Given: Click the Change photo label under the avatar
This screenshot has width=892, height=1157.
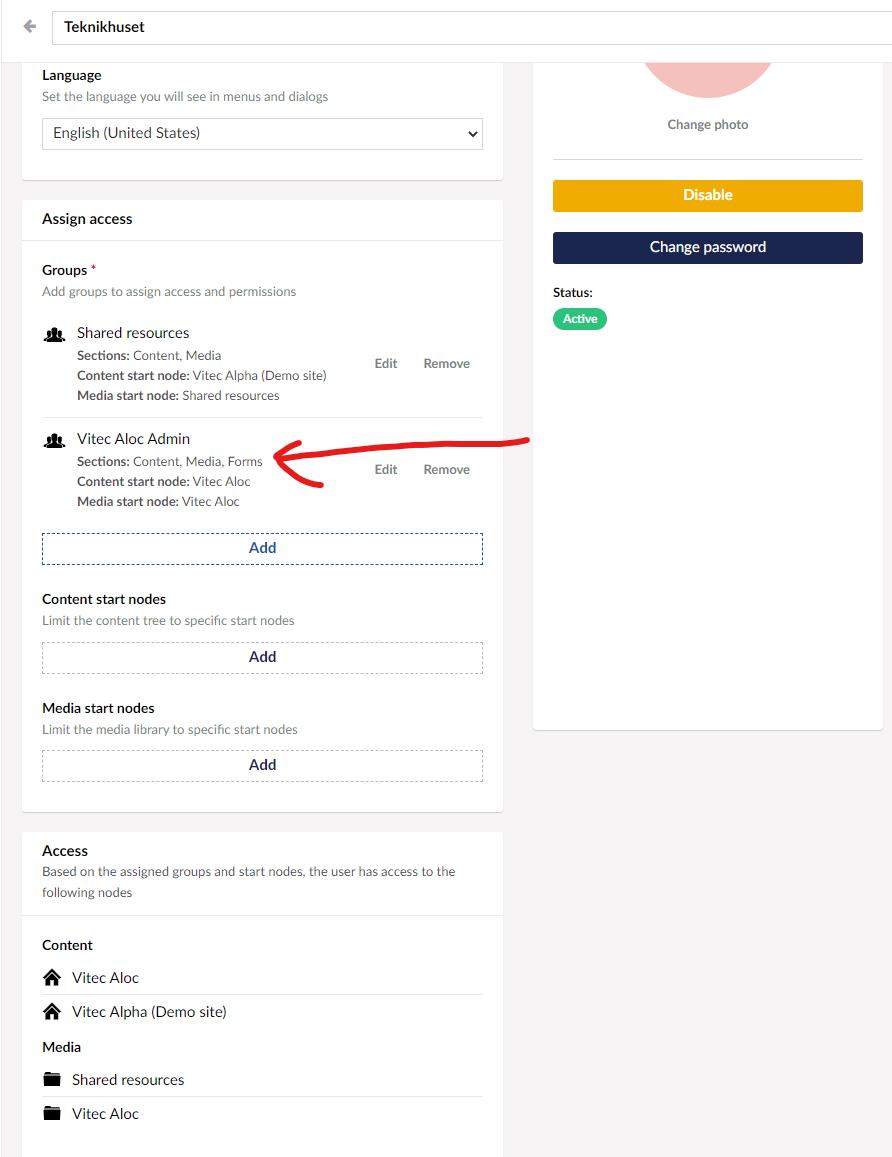Looking at the screenshot, I should (x=707, y=124).
